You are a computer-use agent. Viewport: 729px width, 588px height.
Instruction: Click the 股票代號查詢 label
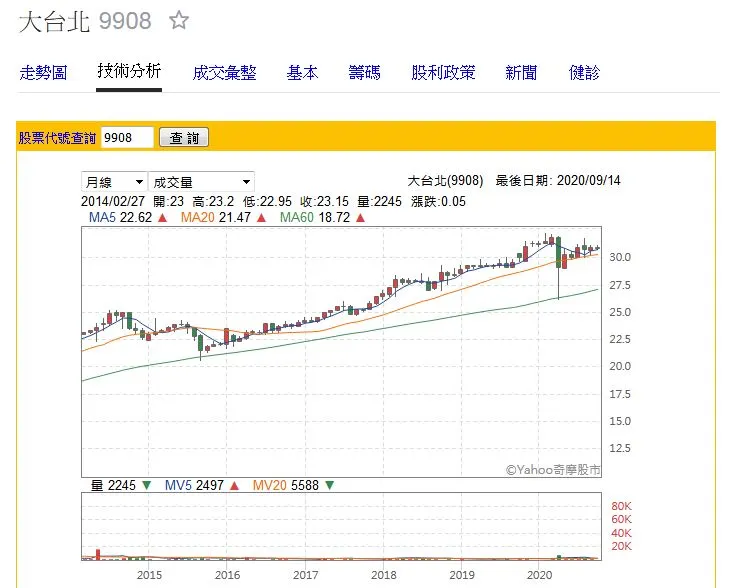[57, 138]
